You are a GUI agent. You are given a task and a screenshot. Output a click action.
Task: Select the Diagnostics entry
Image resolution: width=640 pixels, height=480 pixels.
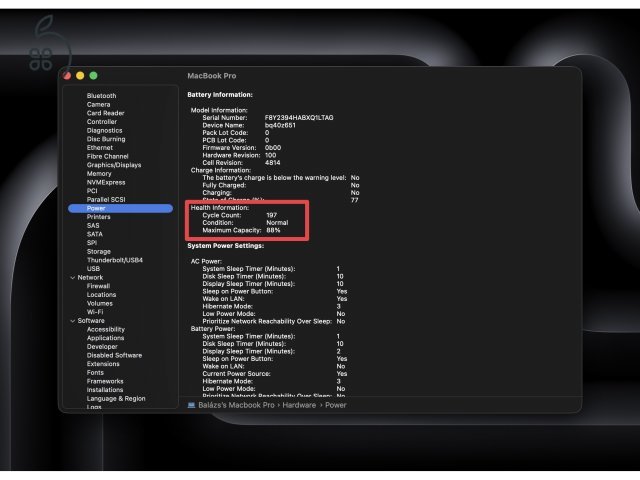point(104,130)
